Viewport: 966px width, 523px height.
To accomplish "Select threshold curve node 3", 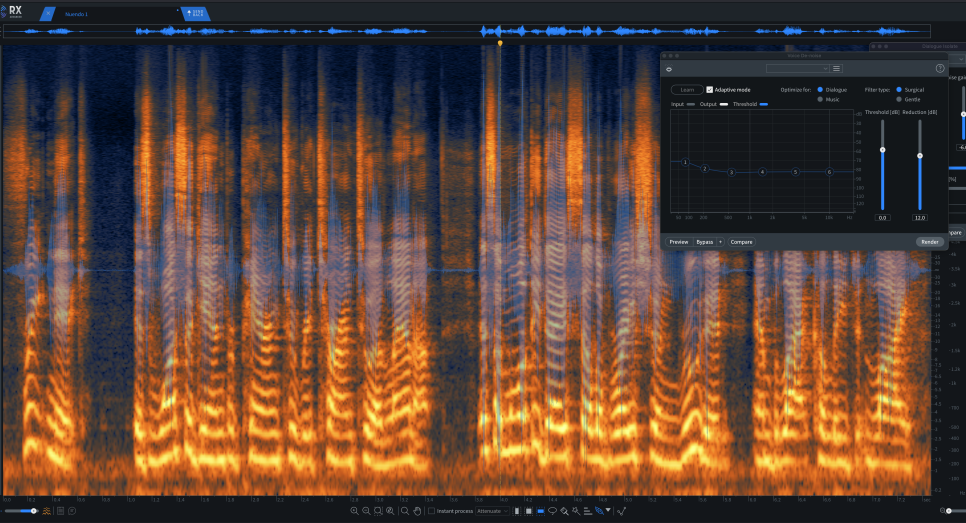I will click(x=731, y=172).
